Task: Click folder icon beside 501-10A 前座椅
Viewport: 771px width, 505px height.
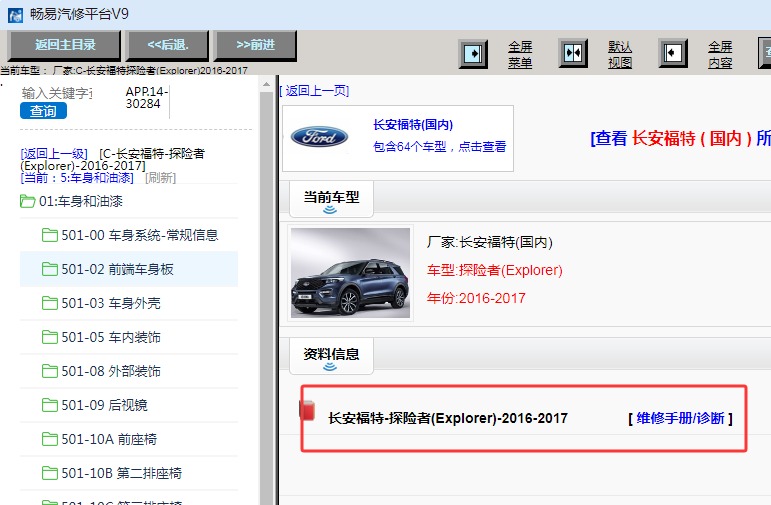Action: [x=50, y=439]
